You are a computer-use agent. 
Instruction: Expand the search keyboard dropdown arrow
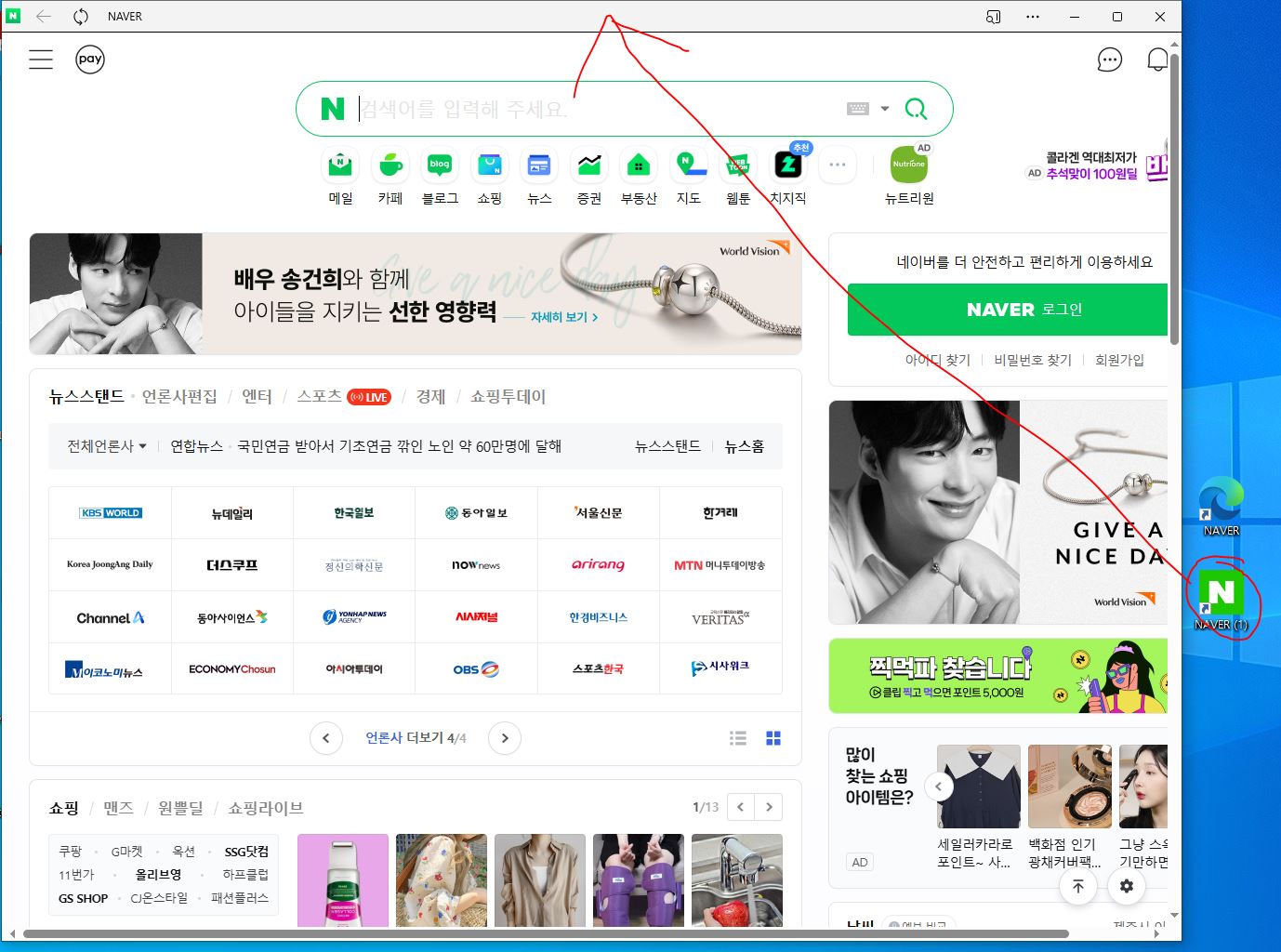pos(885,109)
